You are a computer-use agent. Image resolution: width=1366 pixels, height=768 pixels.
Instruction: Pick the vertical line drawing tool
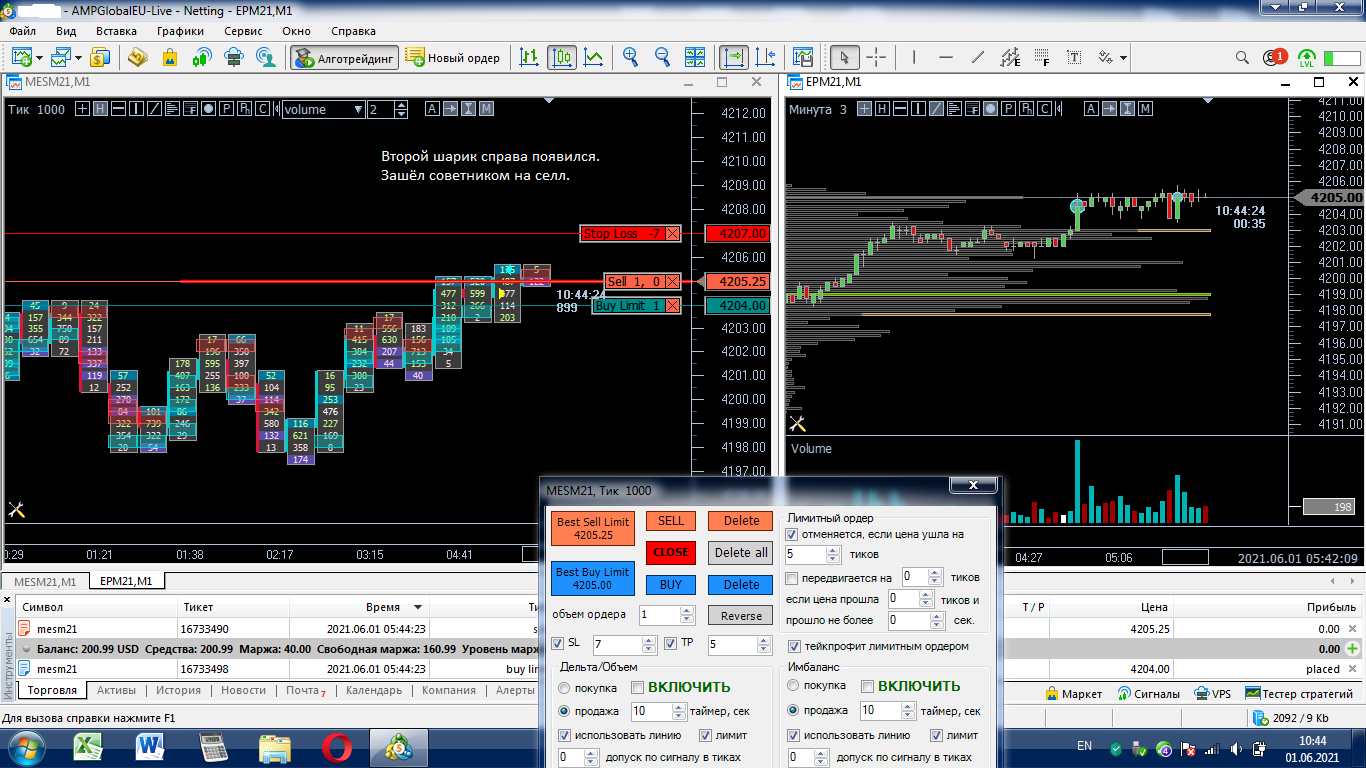(914, 58)
